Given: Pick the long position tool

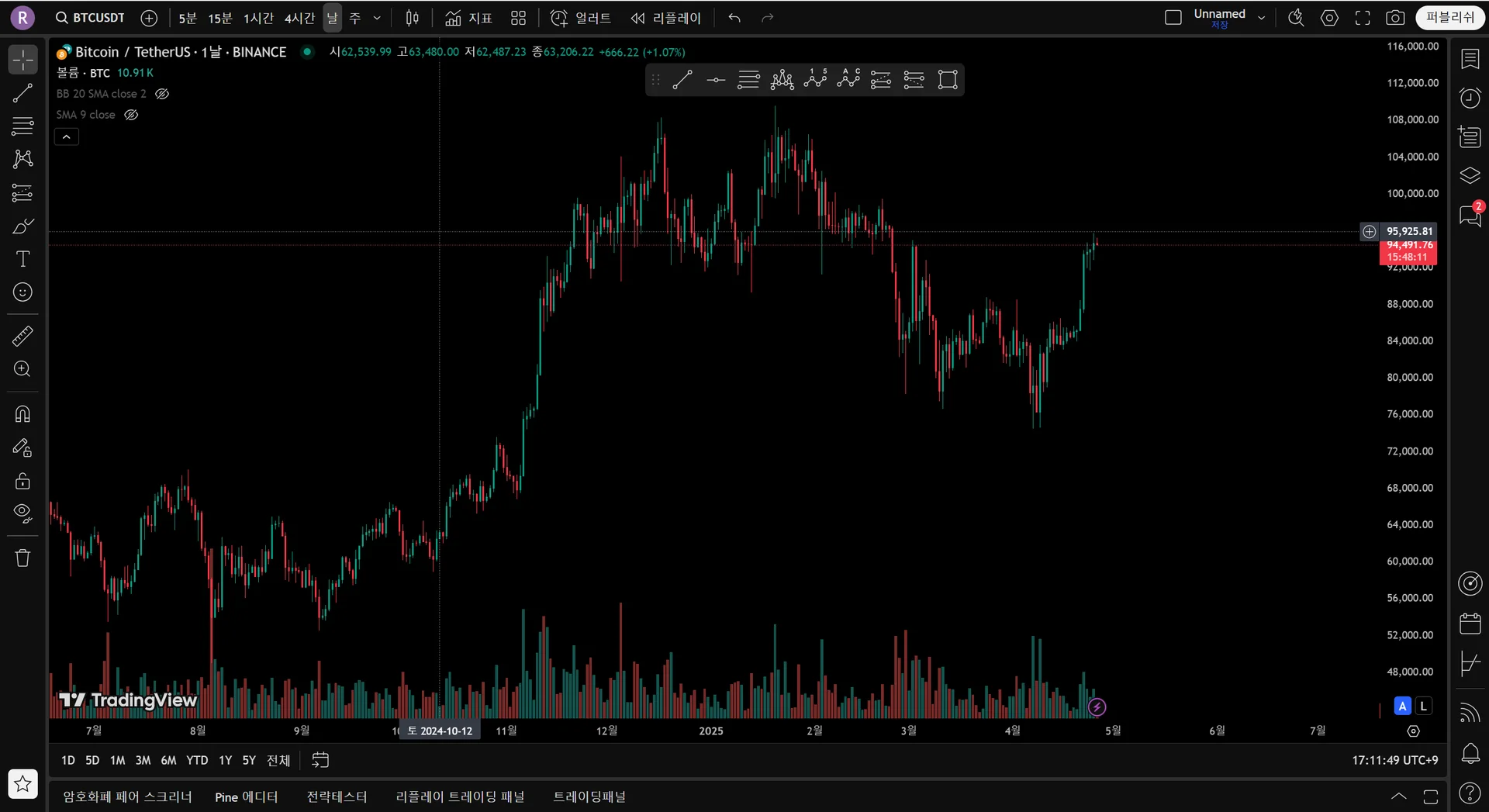Looking at the screenshot, I should (x=881, y=80).
